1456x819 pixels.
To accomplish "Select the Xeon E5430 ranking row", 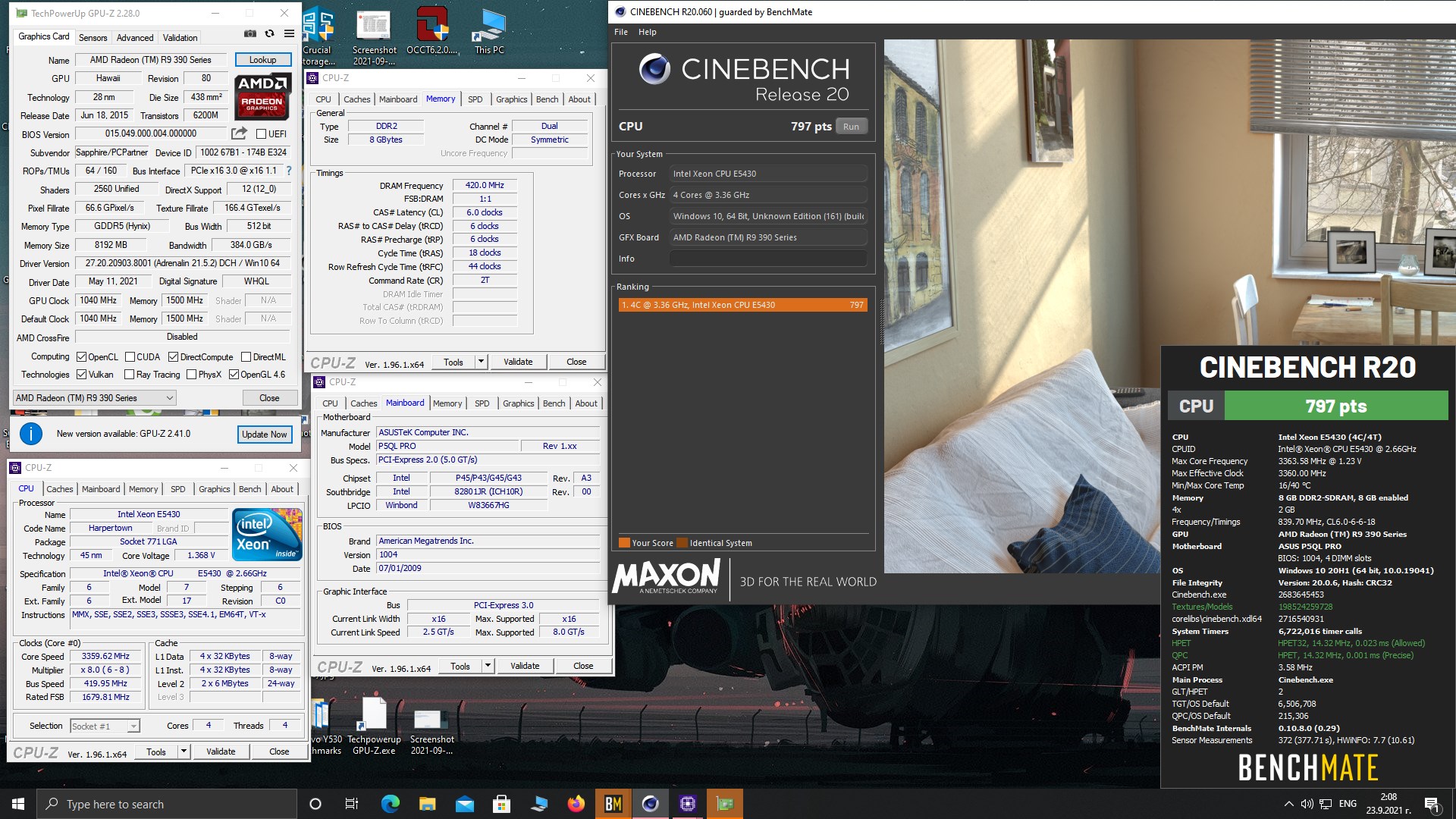I will (743, 305).
